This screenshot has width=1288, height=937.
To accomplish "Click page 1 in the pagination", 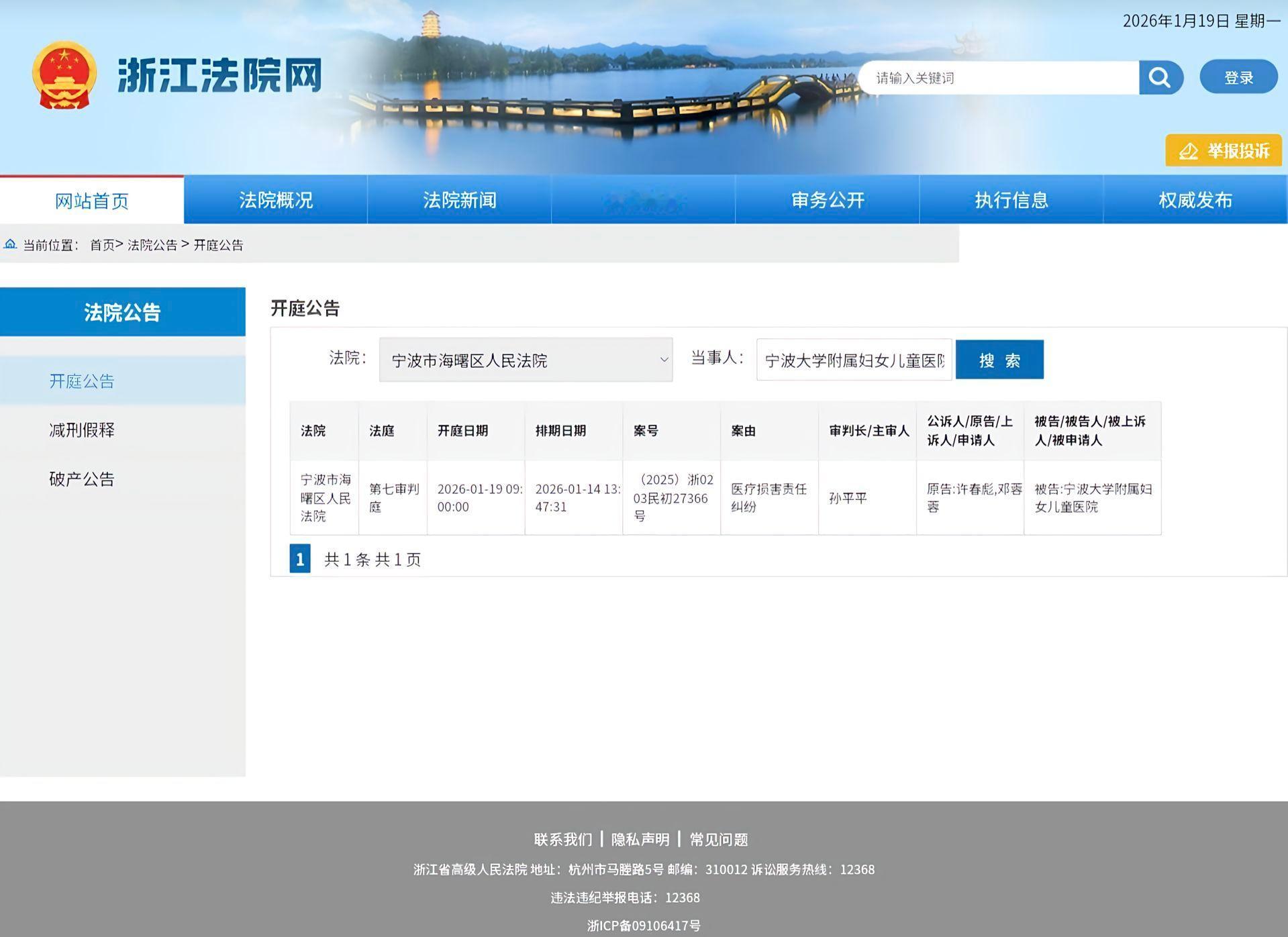I will coord(299,558).
